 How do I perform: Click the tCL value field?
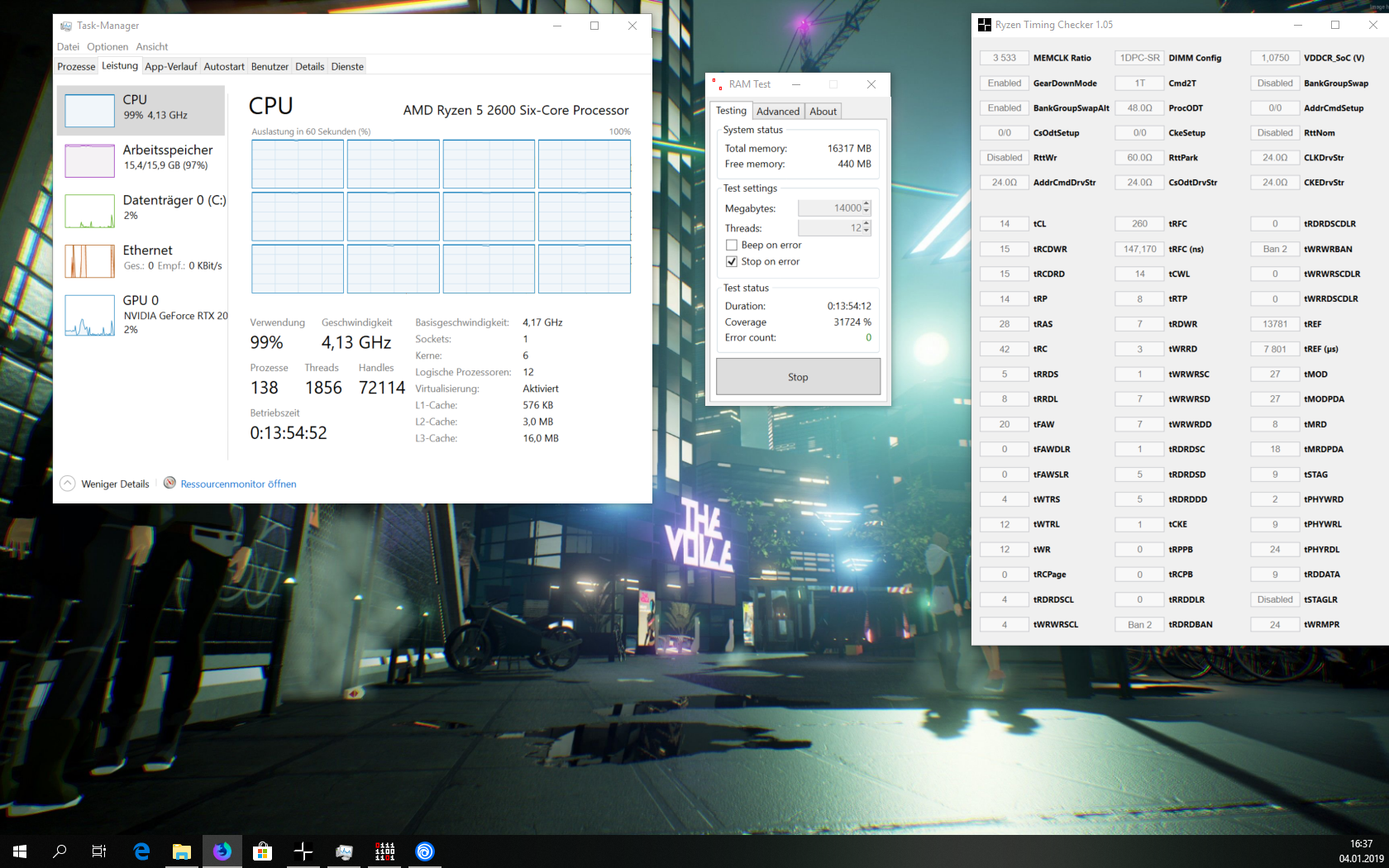pos(1005,224)
